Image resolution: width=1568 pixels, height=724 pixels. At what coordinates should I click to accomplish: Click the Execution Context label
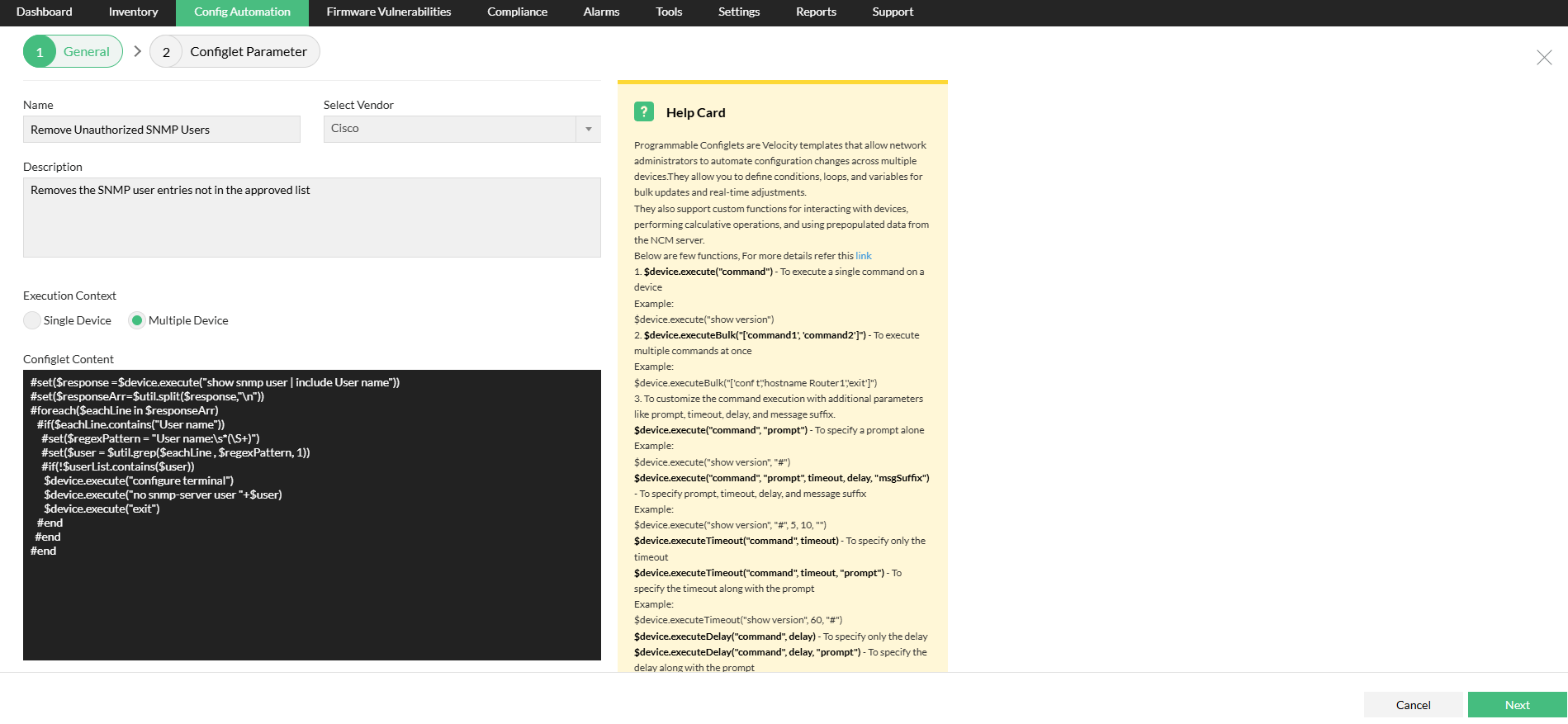click(x=69, y=296)
